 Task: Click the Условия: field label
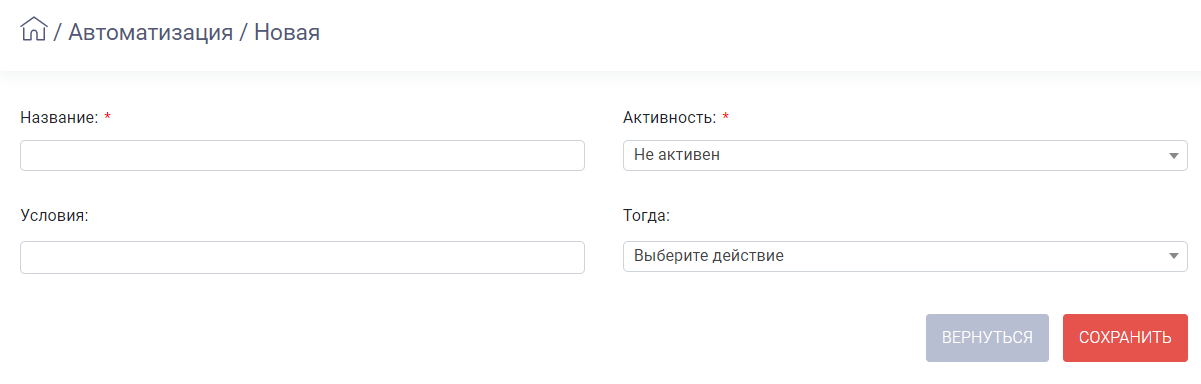click(55, 215)
